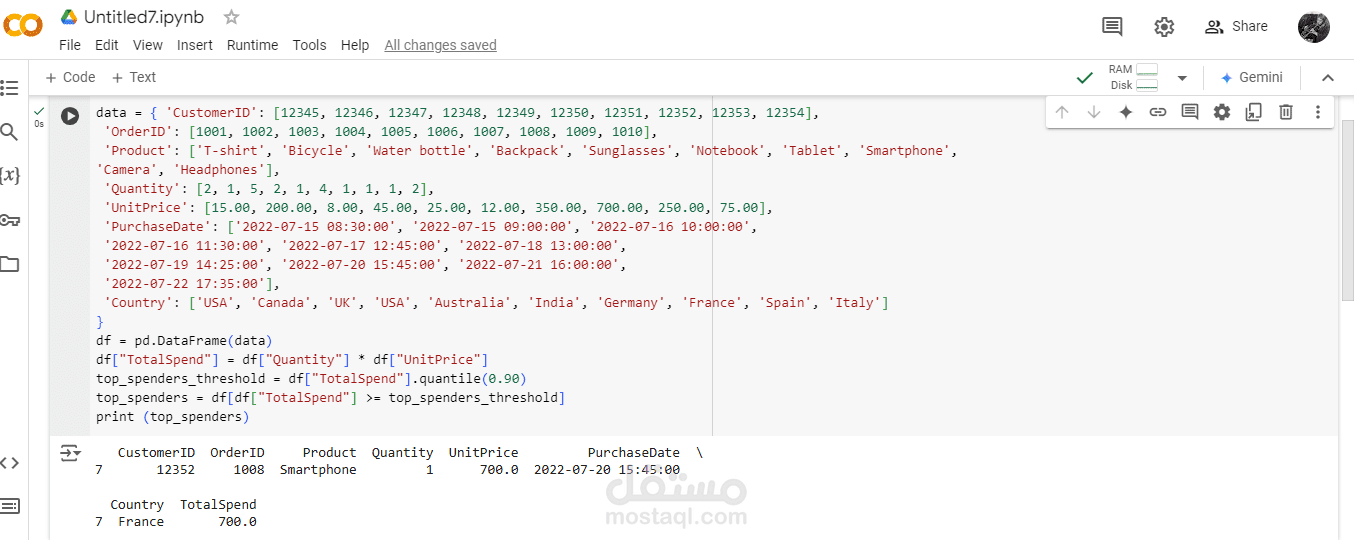The width and height of the screenshot is (1354, 540).
Task: Collapse the header with the chevron up
Action: [1328, 78]
